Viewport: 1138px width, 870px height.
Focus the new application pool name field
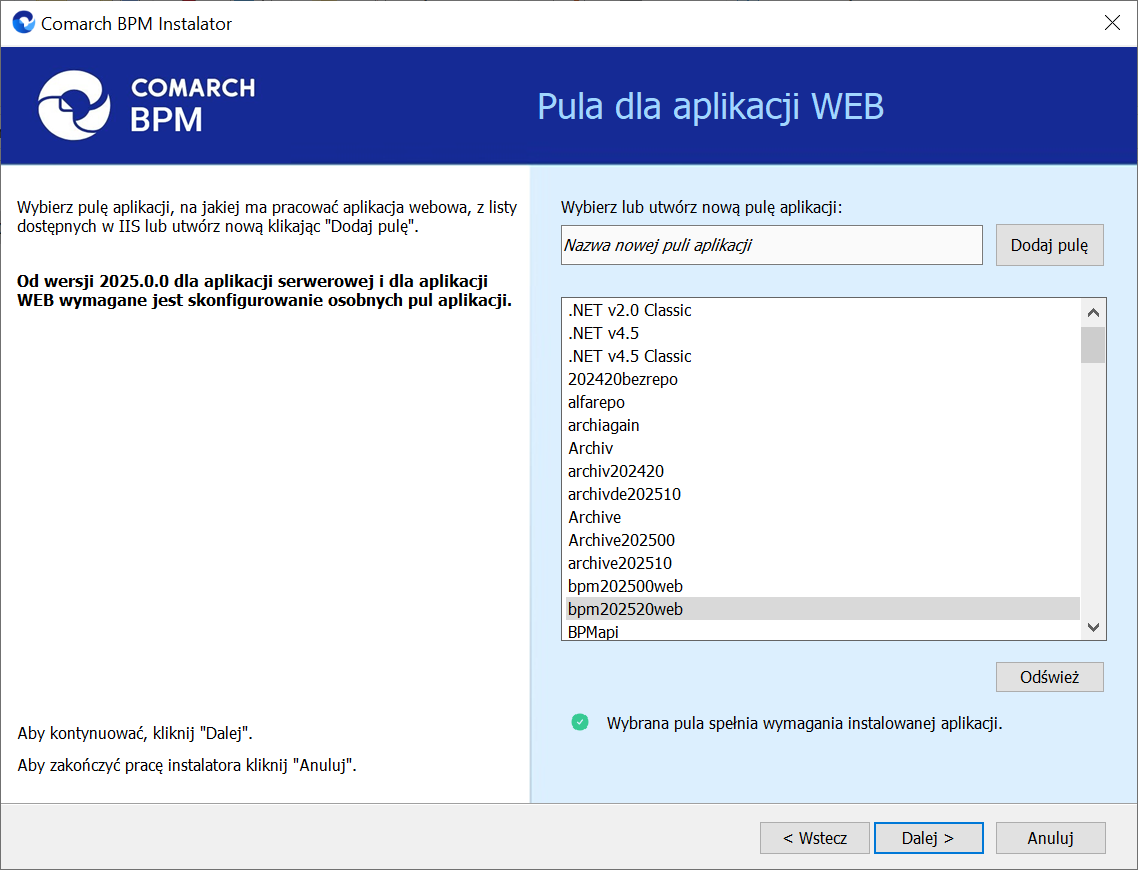(x=771, y=245)
